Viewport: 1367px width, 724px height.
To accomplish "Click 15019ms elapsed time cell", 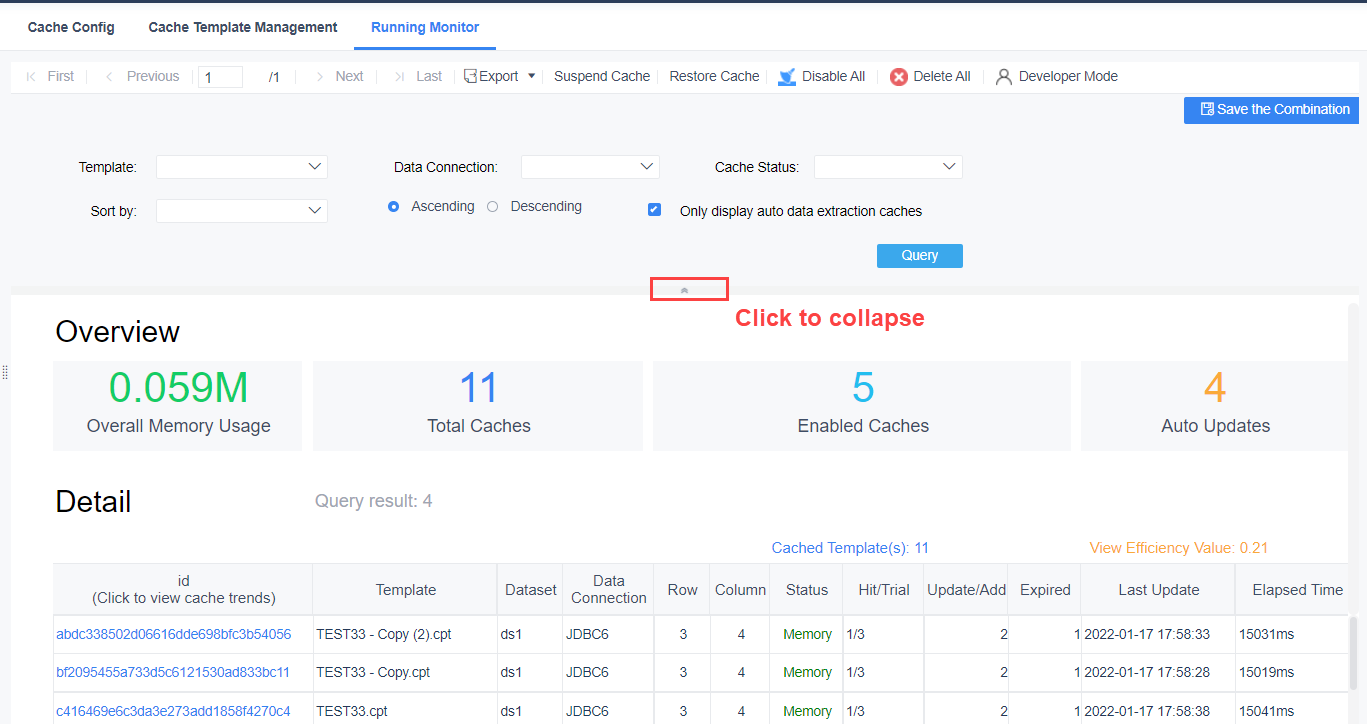I will [x=1292, y=672].
